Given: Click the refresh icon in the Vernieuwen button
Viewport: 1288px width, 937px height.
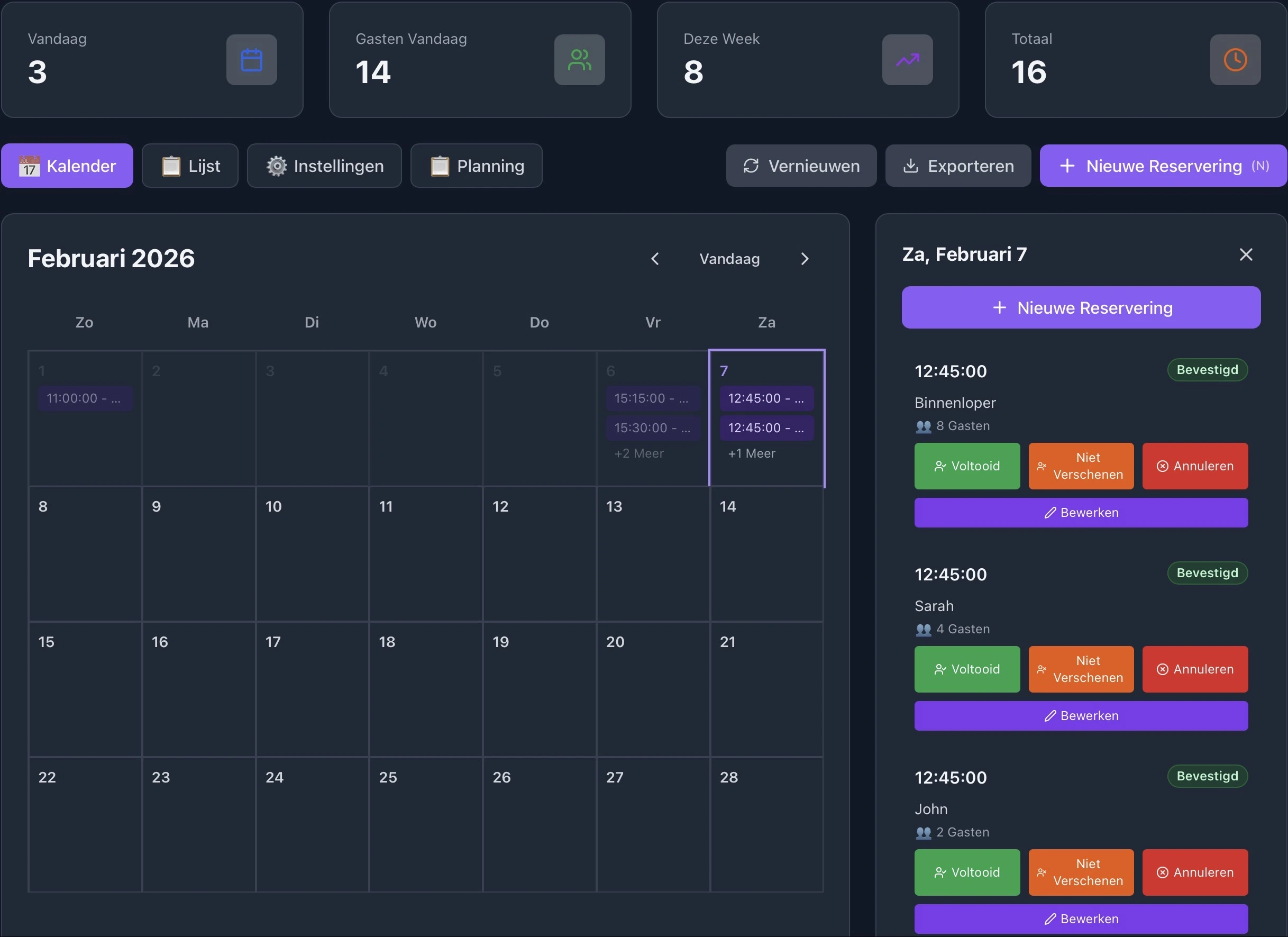Looking at the screenshot, I should click(x=751, y=166).
